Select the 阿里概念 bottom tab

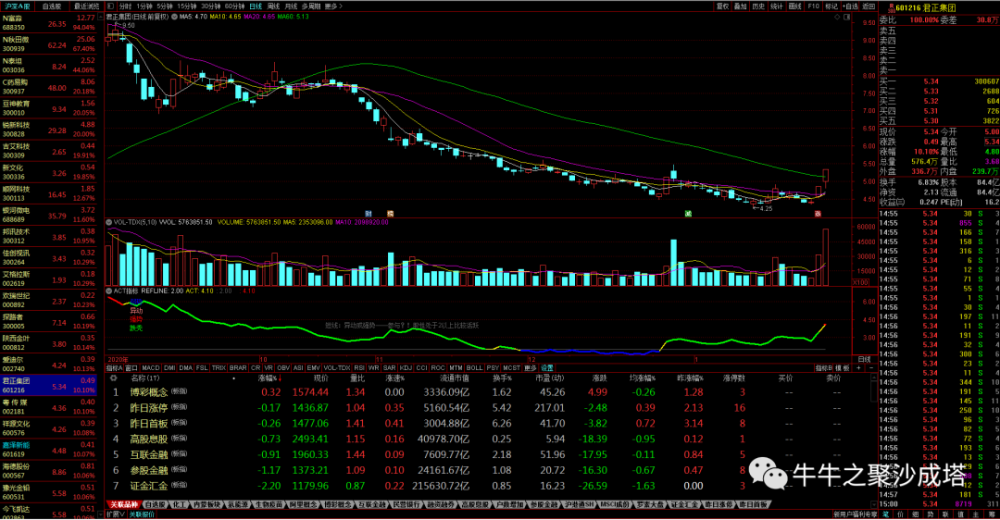pyautogui.click(x=302, y=505)
